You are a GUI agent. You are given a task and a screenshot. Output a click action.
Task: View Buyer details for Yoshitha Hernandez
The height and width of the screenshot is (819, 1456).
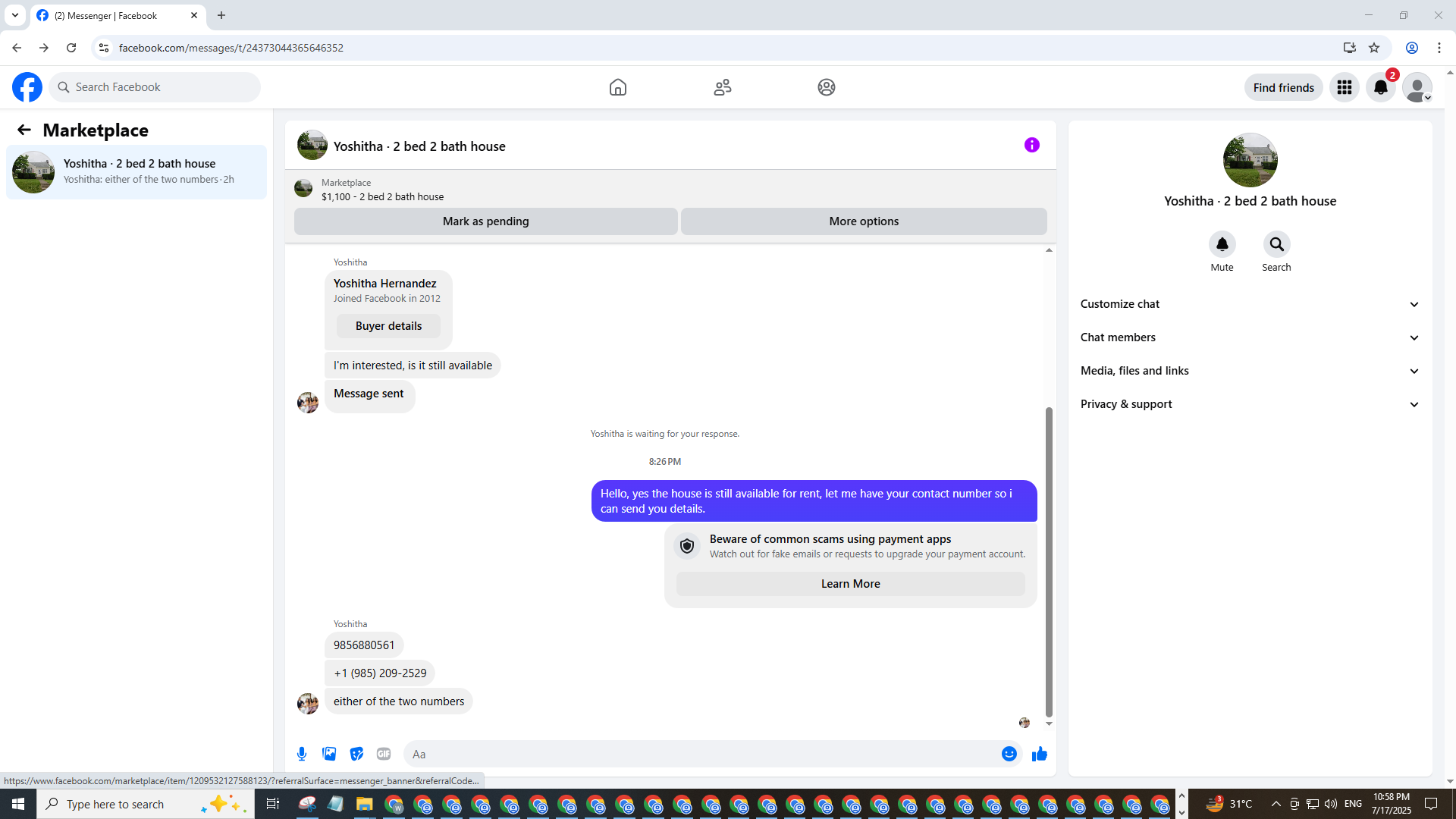pos(389,326)
